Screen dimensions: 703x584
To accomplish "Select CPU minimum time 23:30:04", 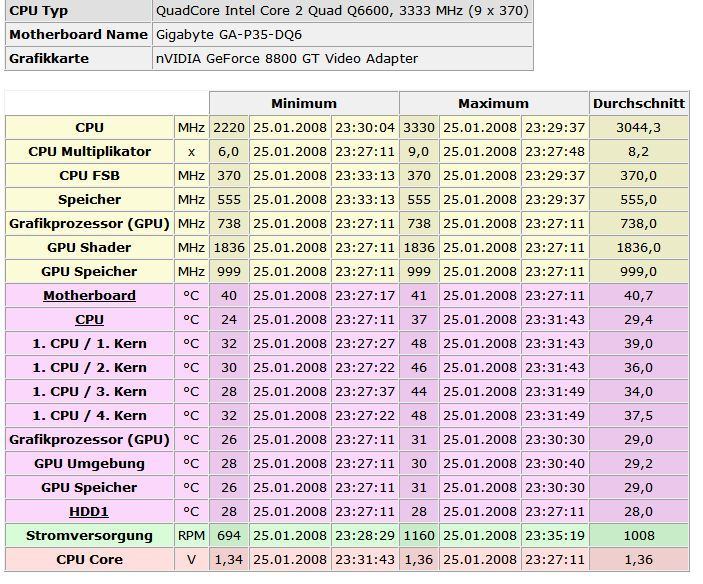I will coord(365,128).
